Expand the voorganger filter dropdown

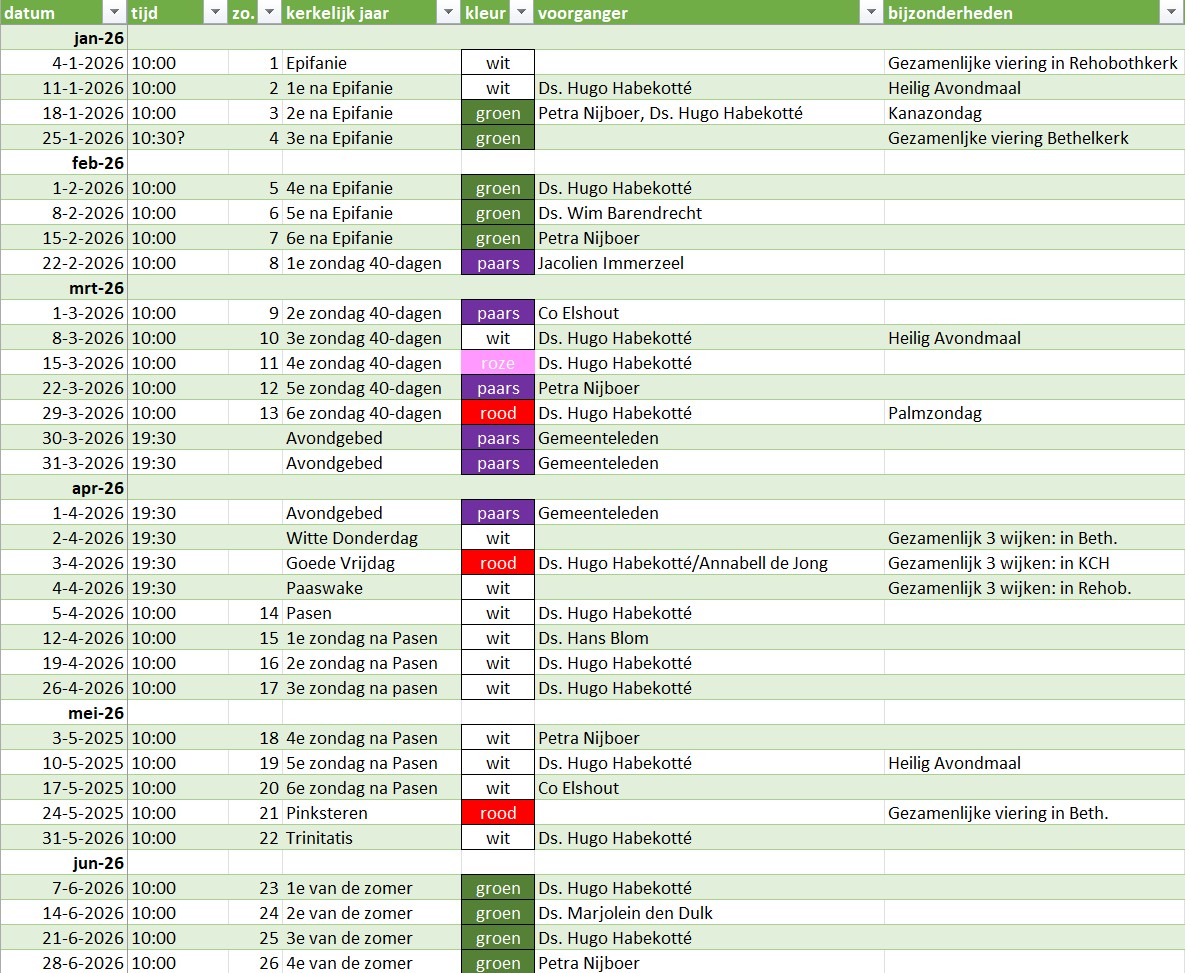[x=870, y=13]
